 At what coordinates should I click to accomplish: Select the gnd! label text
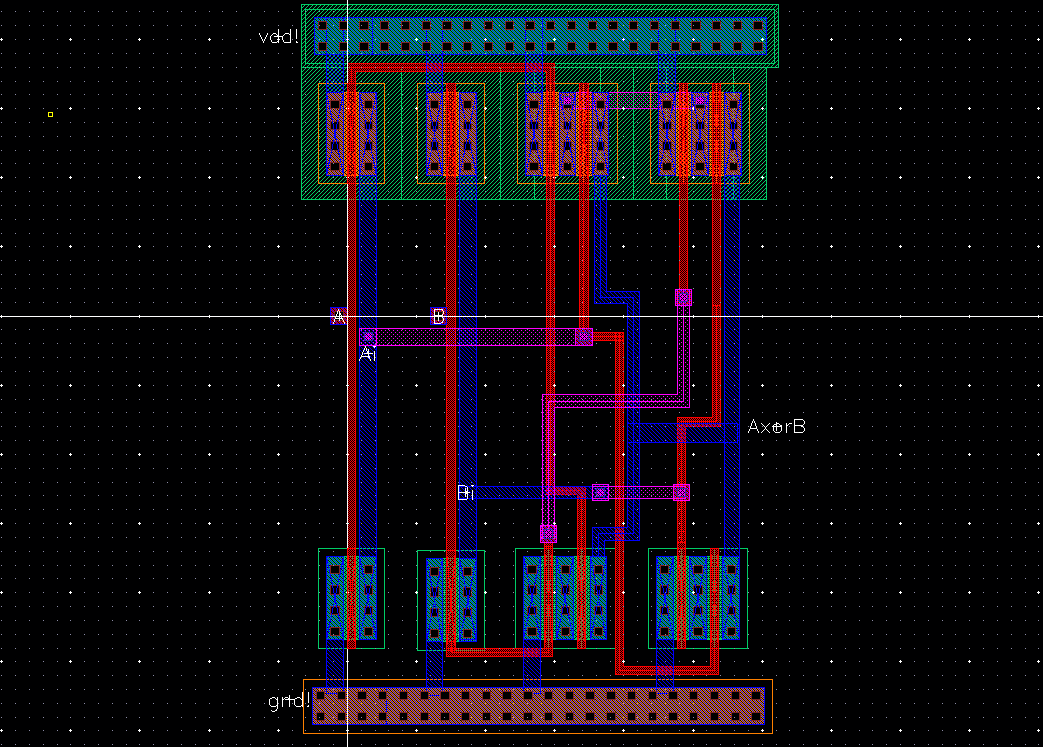click(x=289, y=700)
